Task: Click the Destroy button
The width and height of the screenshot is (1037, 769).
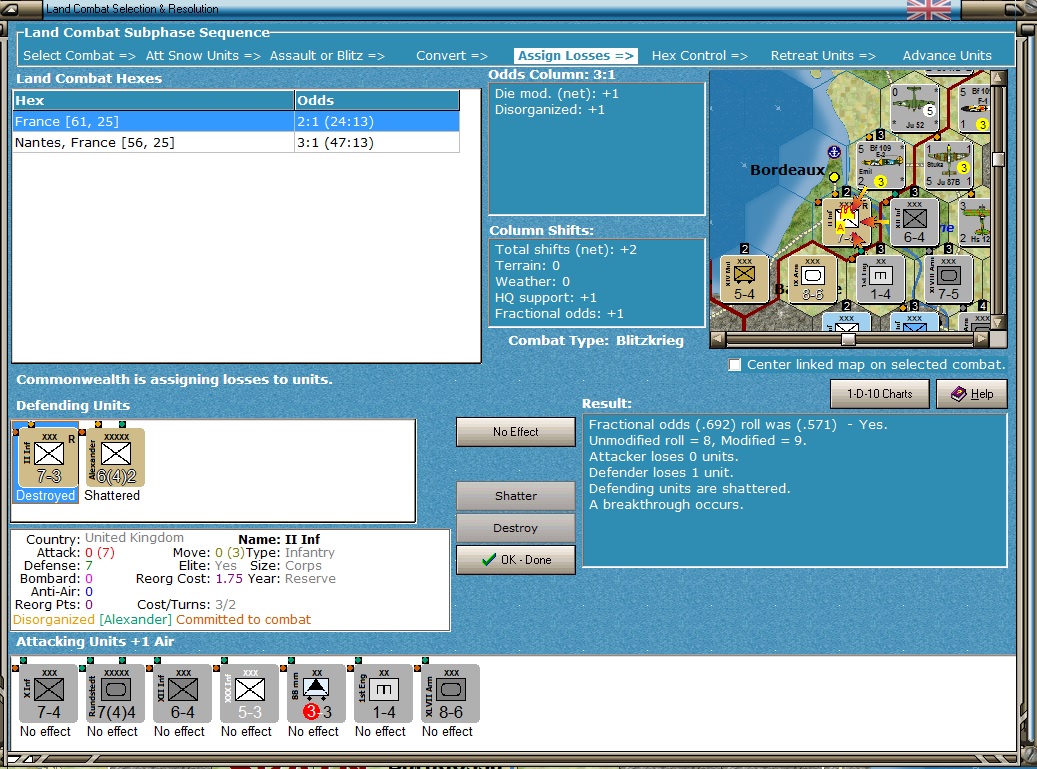Action: point(515,528)
